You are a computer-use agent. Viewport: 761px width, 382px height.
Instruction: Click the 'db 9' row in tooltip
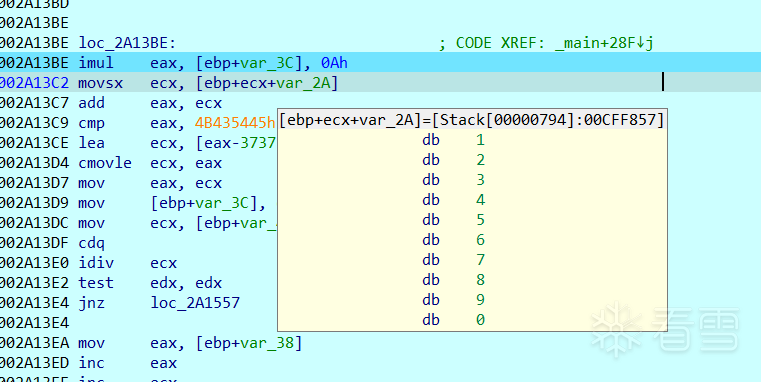pos(454,299)
